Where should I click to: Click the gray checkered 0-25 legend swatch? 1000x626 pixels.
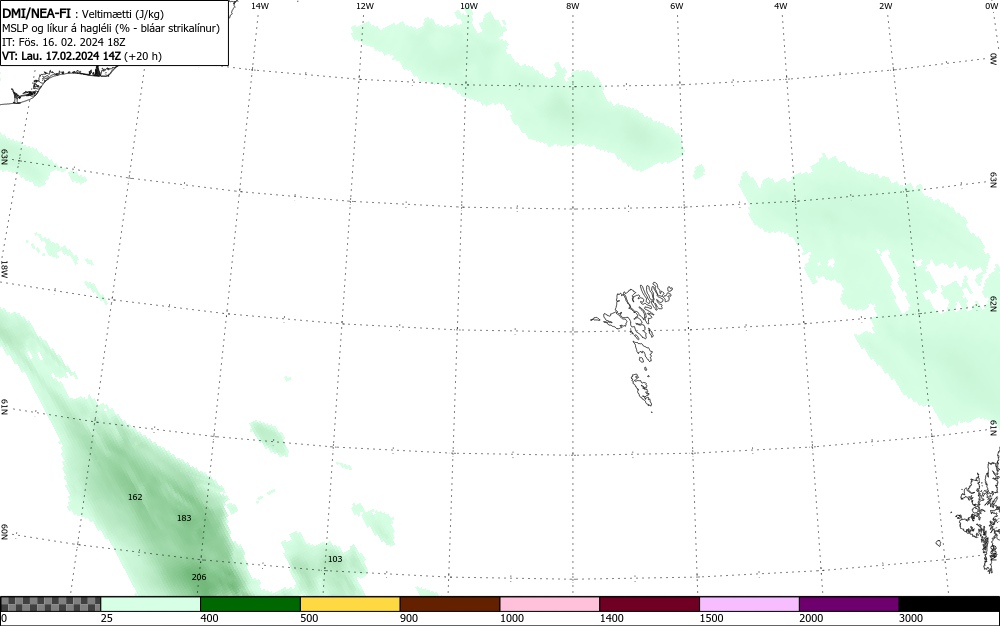point(50,604)
